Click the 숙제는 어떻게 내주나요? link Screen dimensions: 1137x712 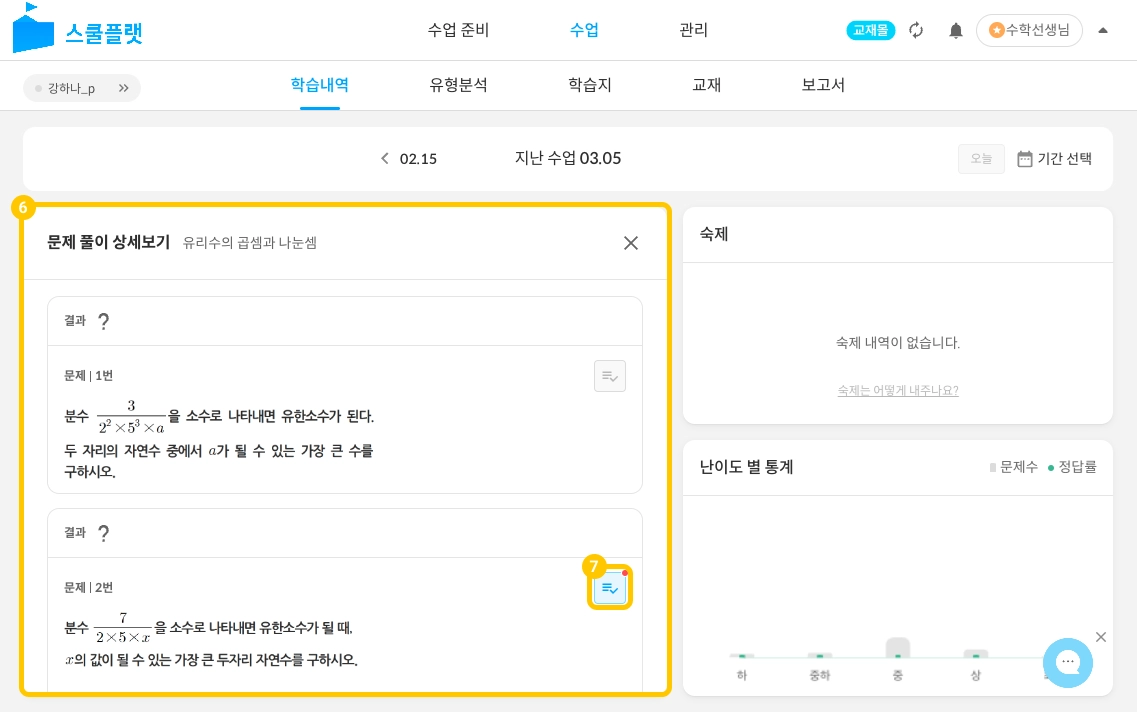(x=897, y=390)
